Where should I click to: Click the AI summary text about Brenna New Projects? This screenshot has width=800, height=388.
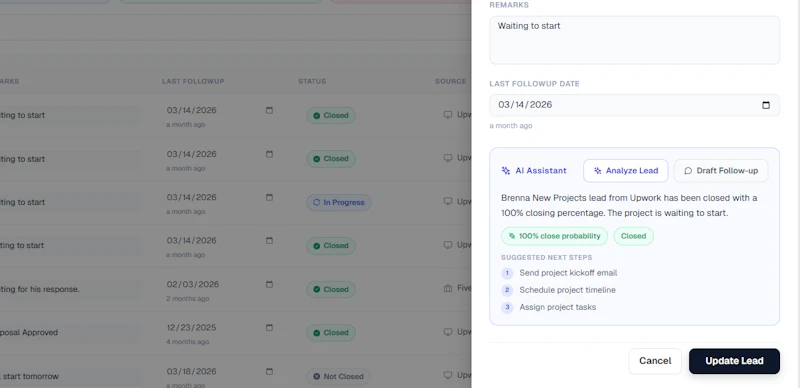tap(629, 205)
